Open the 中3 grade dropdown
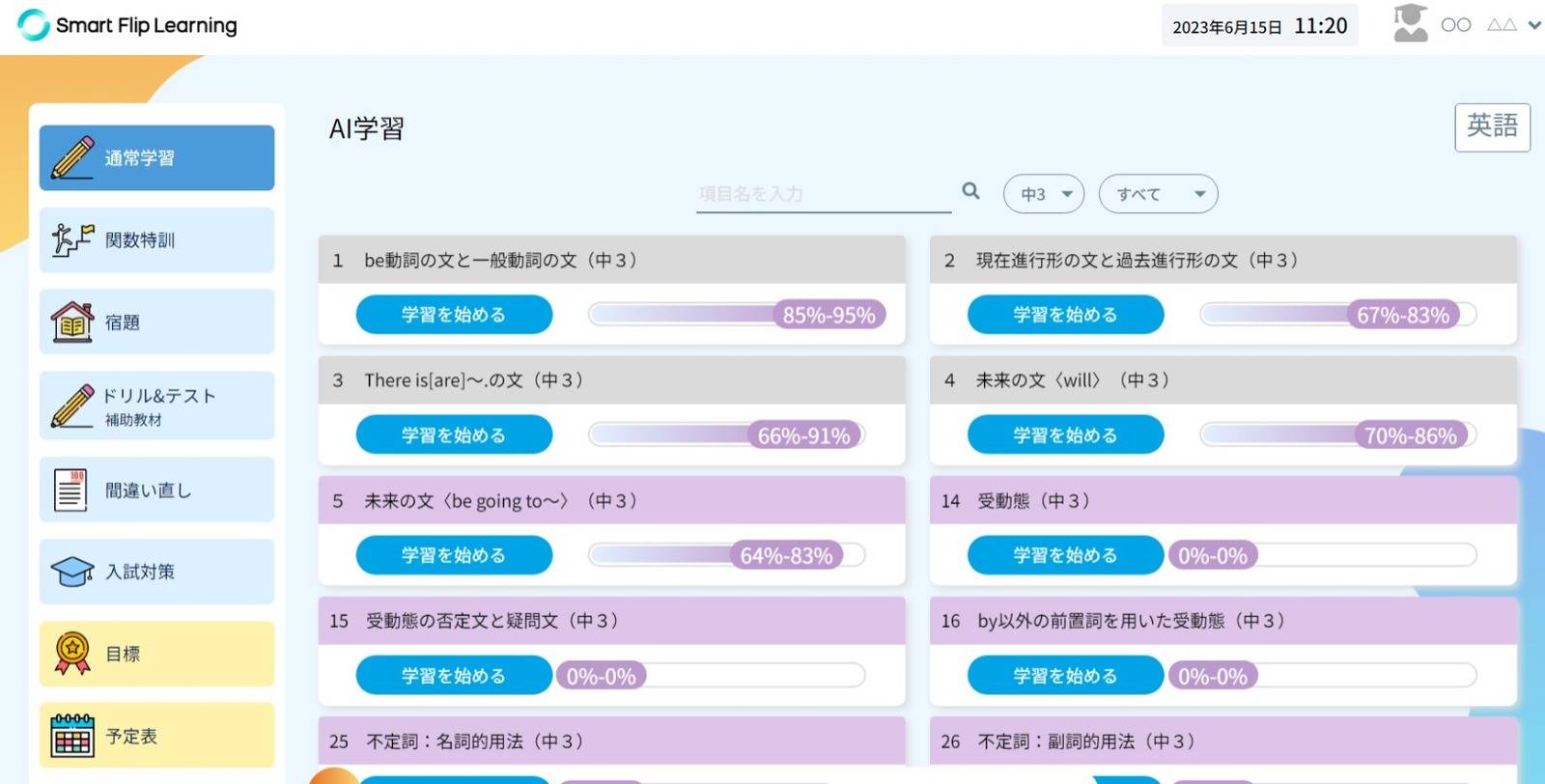Viewport: 1545px width, 784px height. click(1044, 194)
